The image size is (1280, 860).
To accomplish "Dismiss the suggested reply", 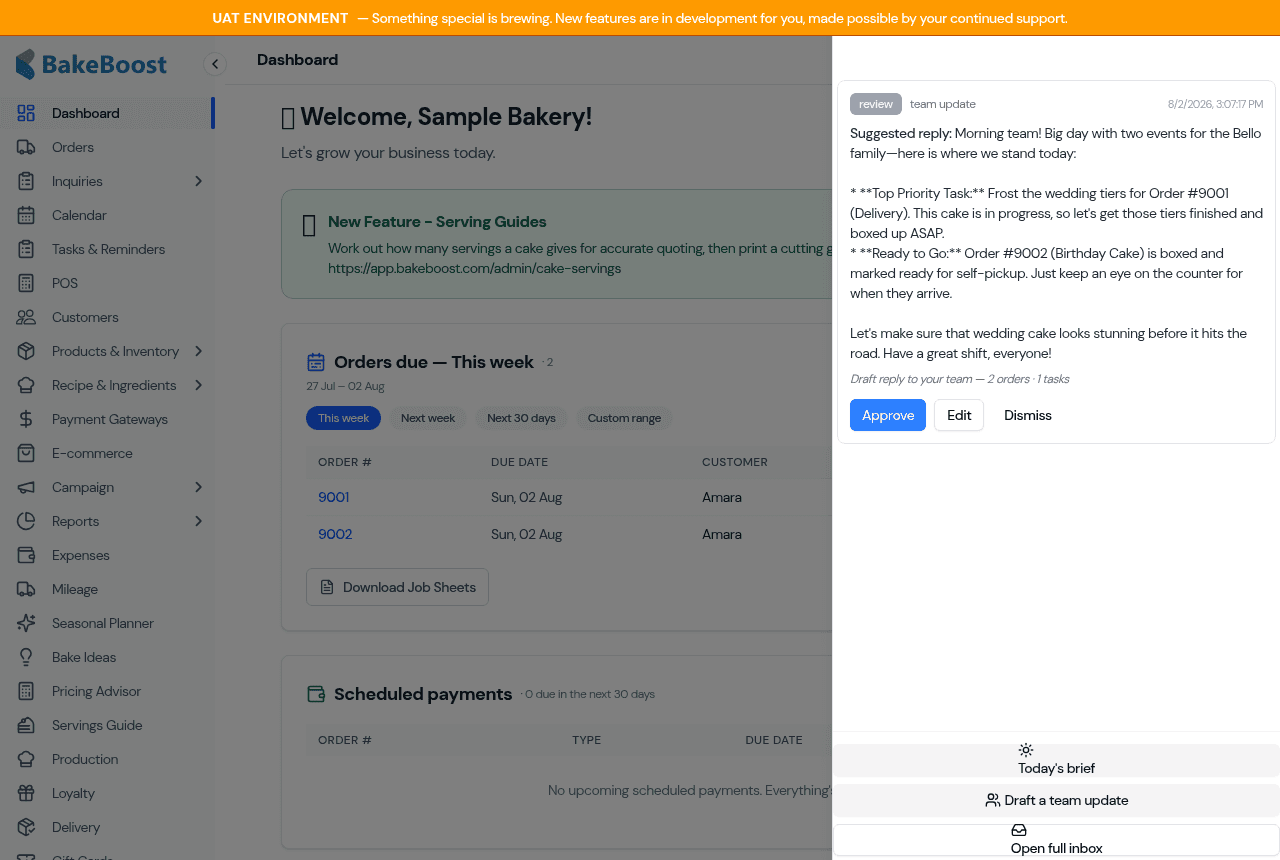I will [x=1028, y=415].
